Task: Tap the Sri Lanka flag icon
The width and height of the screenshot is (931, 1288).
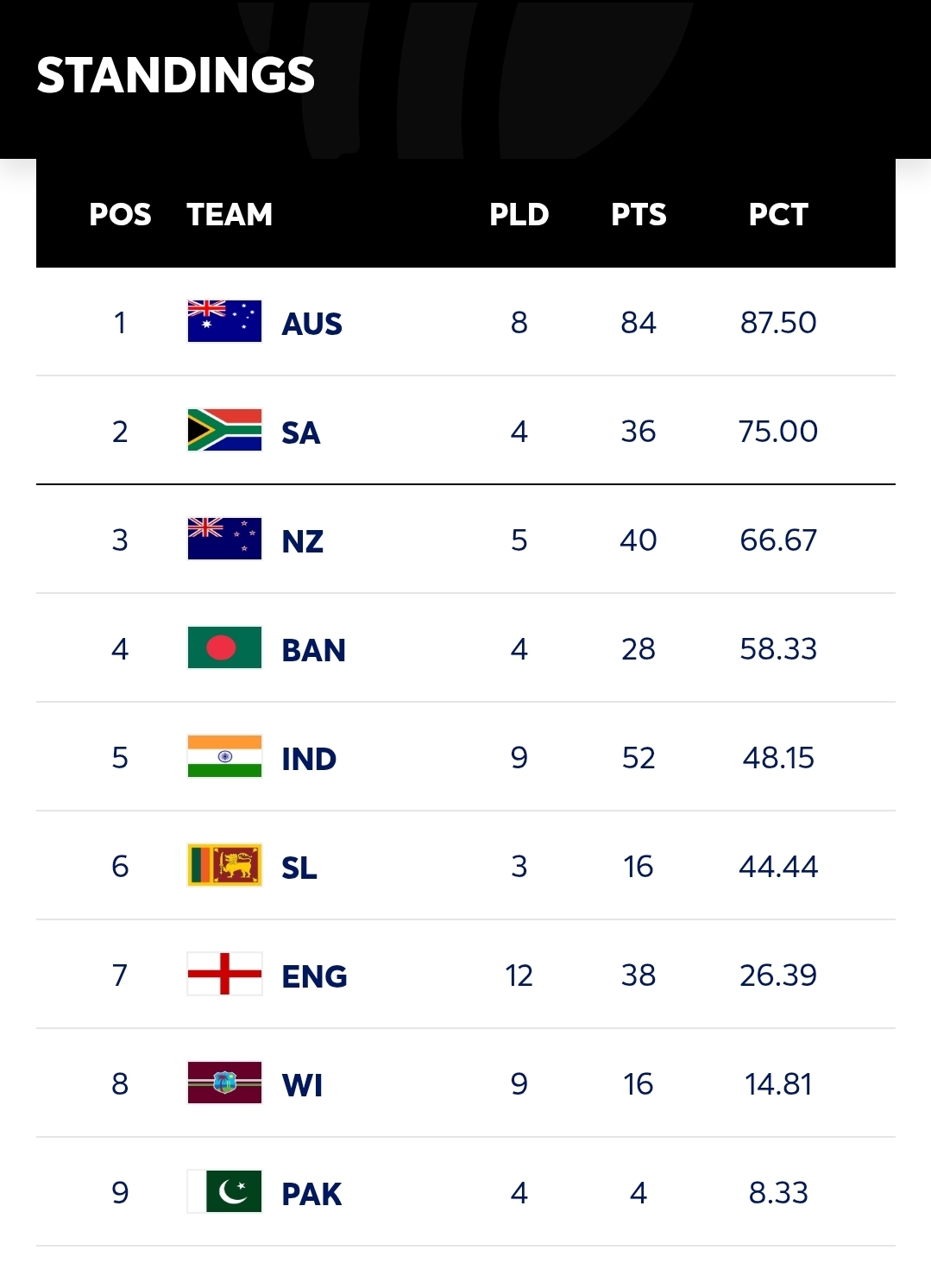Action: click(x=224, y=865)
